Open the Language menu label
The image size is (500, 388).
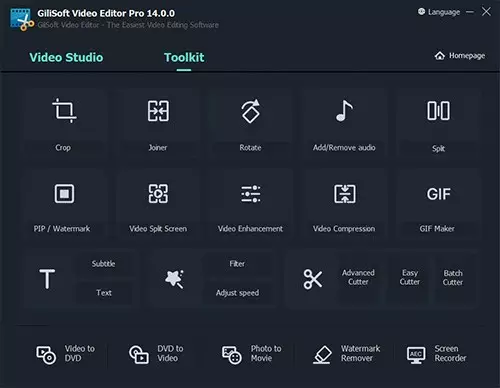click(x=444, y=12)
